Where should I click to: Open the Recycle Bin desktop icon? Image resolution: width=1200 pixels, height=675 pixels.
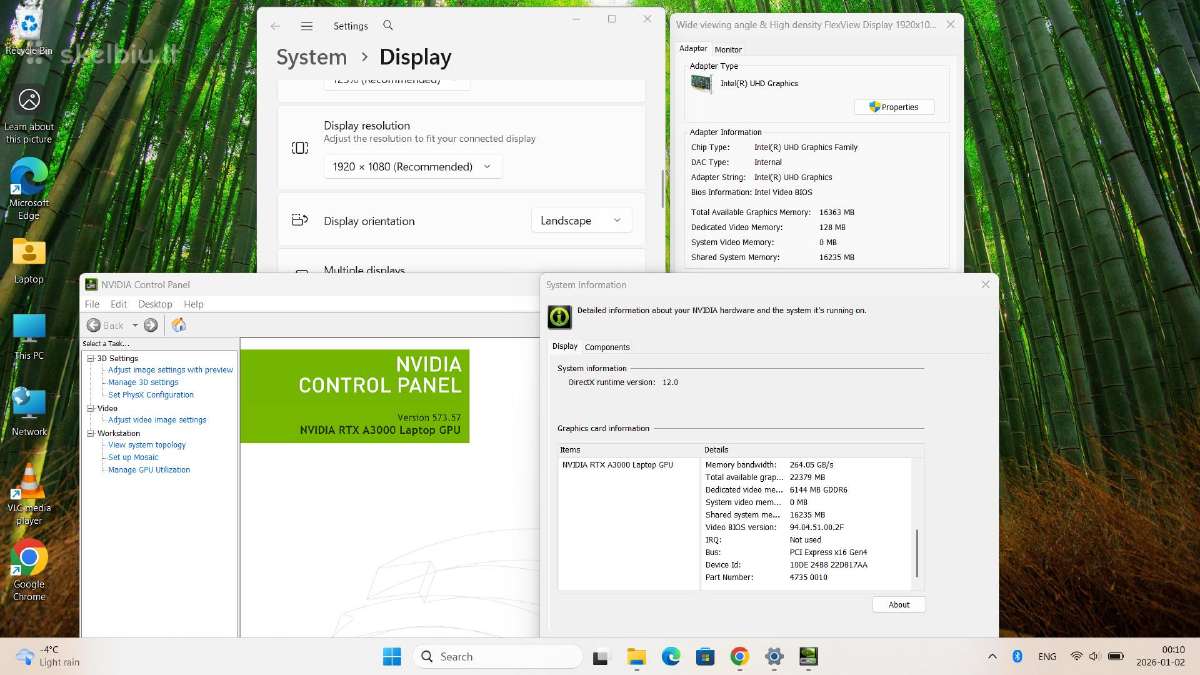coord(29,28)
